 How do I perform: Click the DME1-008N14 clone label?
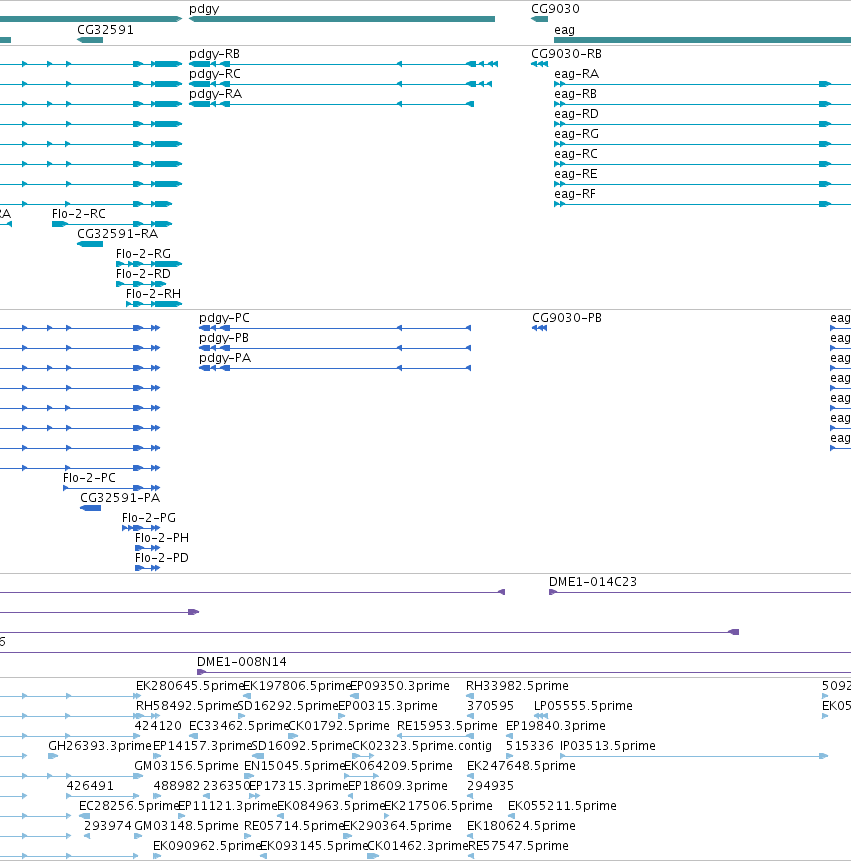coord(242,662)
